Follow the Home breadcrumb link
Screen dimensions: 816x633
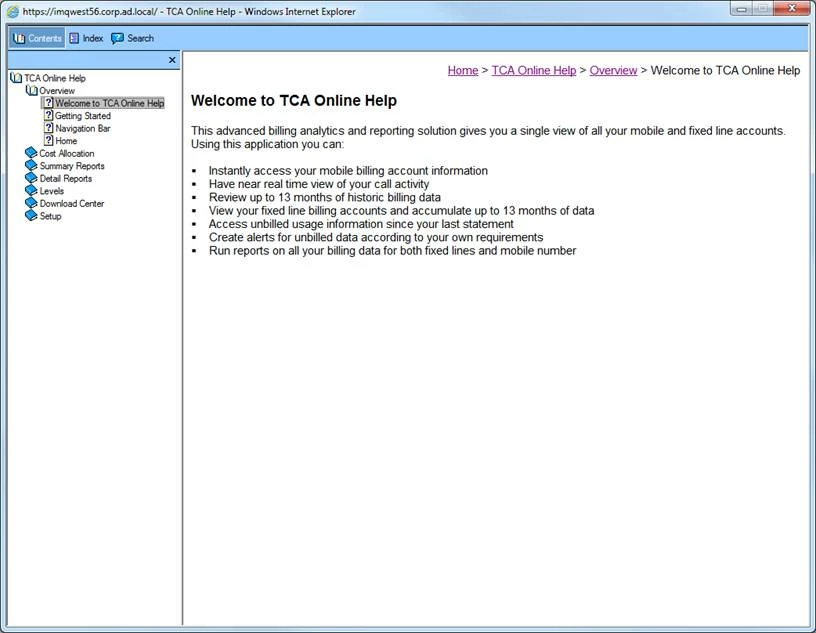click(463, 70)
